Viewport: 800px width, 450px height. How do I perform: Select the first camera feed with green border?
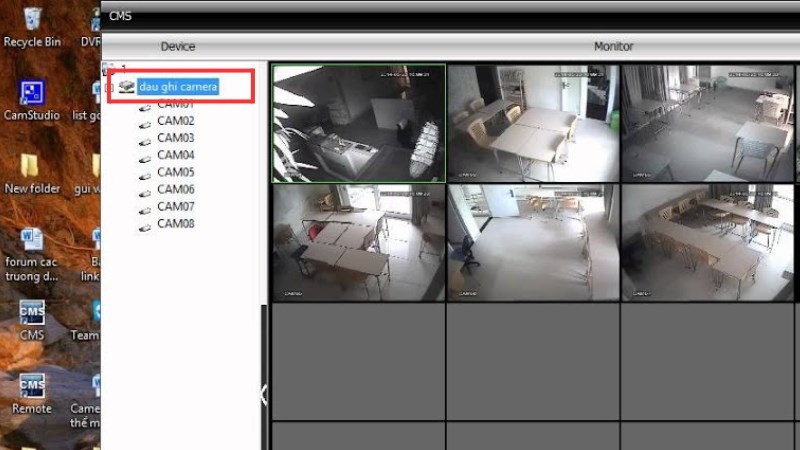(359, 123)
